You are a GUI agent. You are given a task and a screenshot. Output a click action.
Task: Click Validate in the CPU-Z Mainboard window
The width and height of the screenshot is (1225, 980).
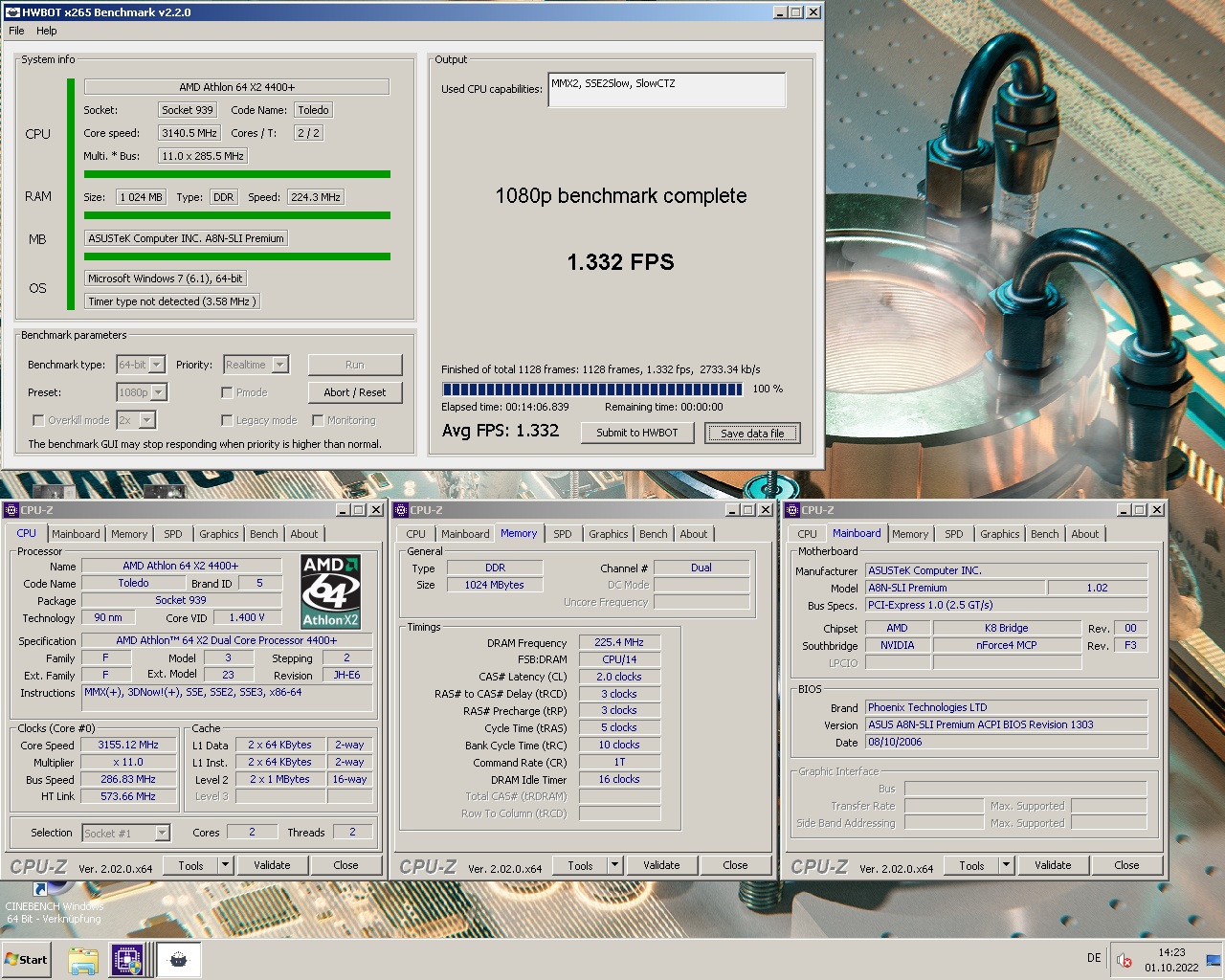(x=1053, y=865)
